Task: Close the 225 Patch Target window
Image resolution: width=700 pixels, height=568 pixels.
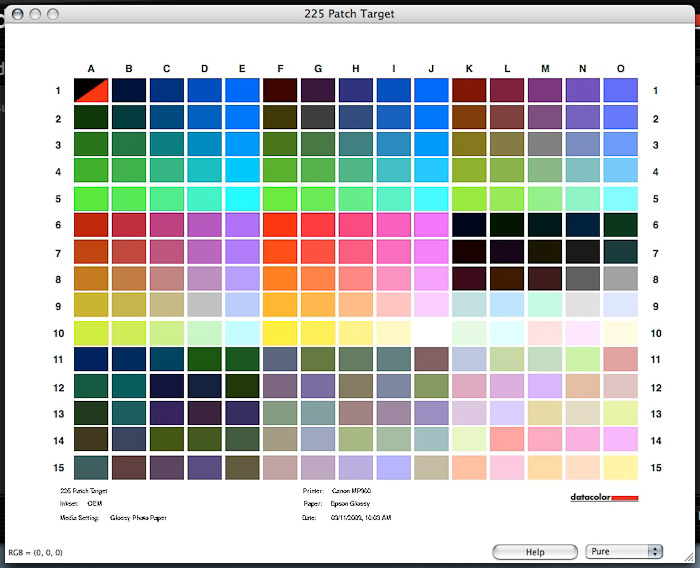Action: pos(16,14)
